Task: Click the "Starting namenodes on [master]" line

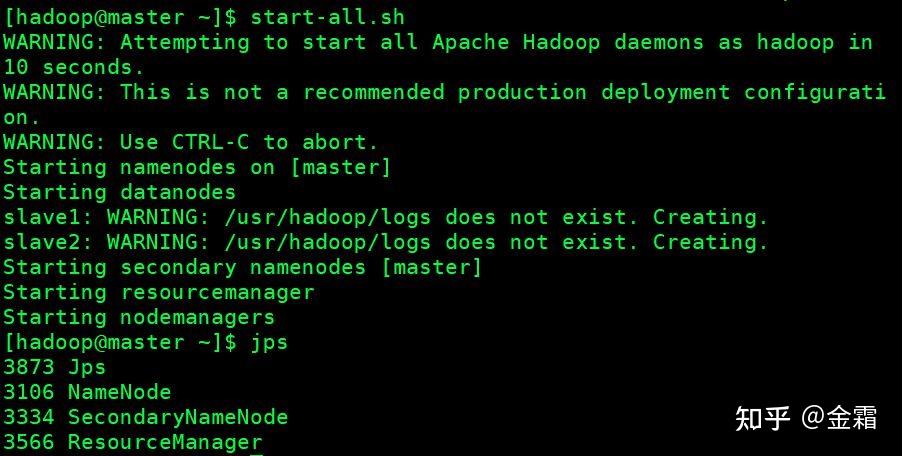Action: click(197, 167)
